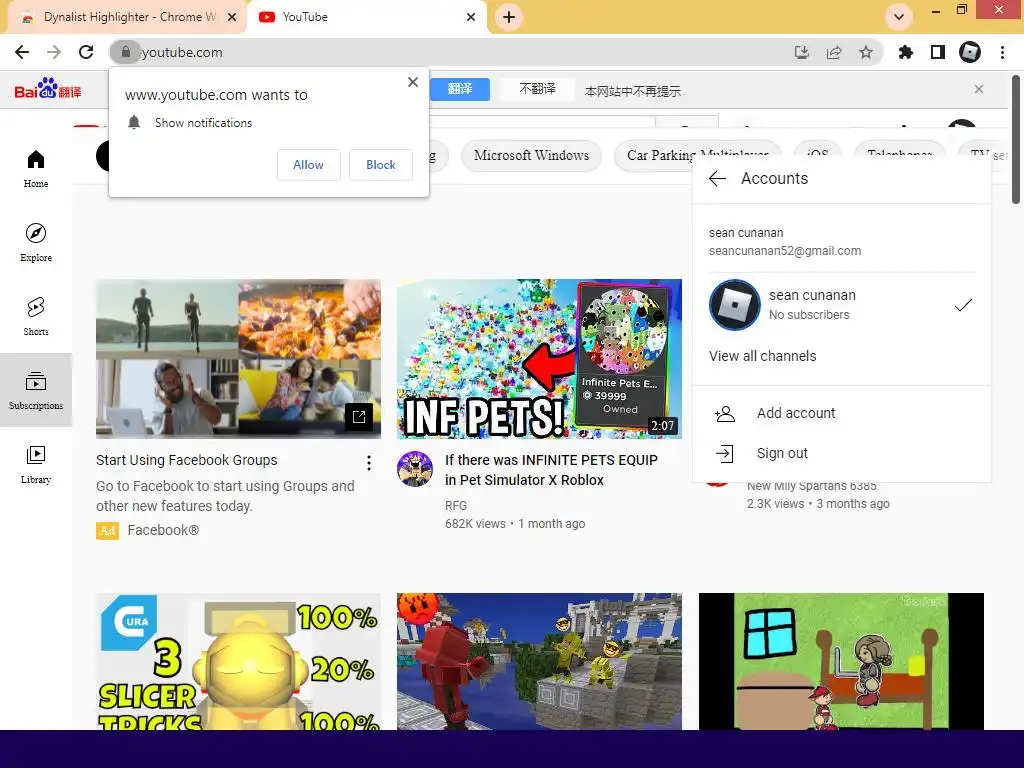Click the Sign out arrow icon
This screenshot has height=768, width=1024.
coord(725,453)
